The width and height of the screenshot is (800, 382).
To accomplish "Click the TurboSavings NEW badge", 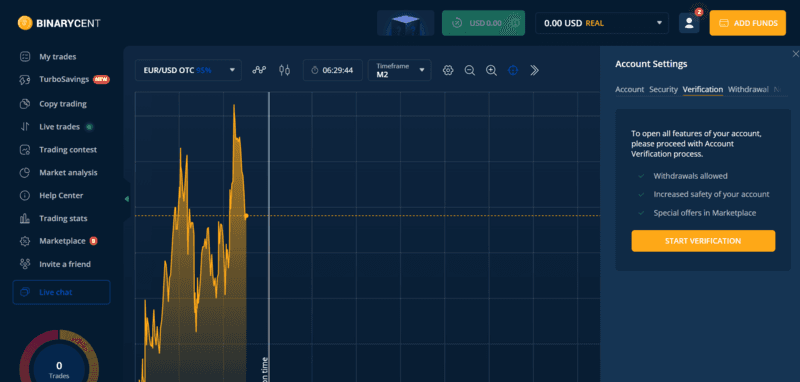I will pos(102,80).
